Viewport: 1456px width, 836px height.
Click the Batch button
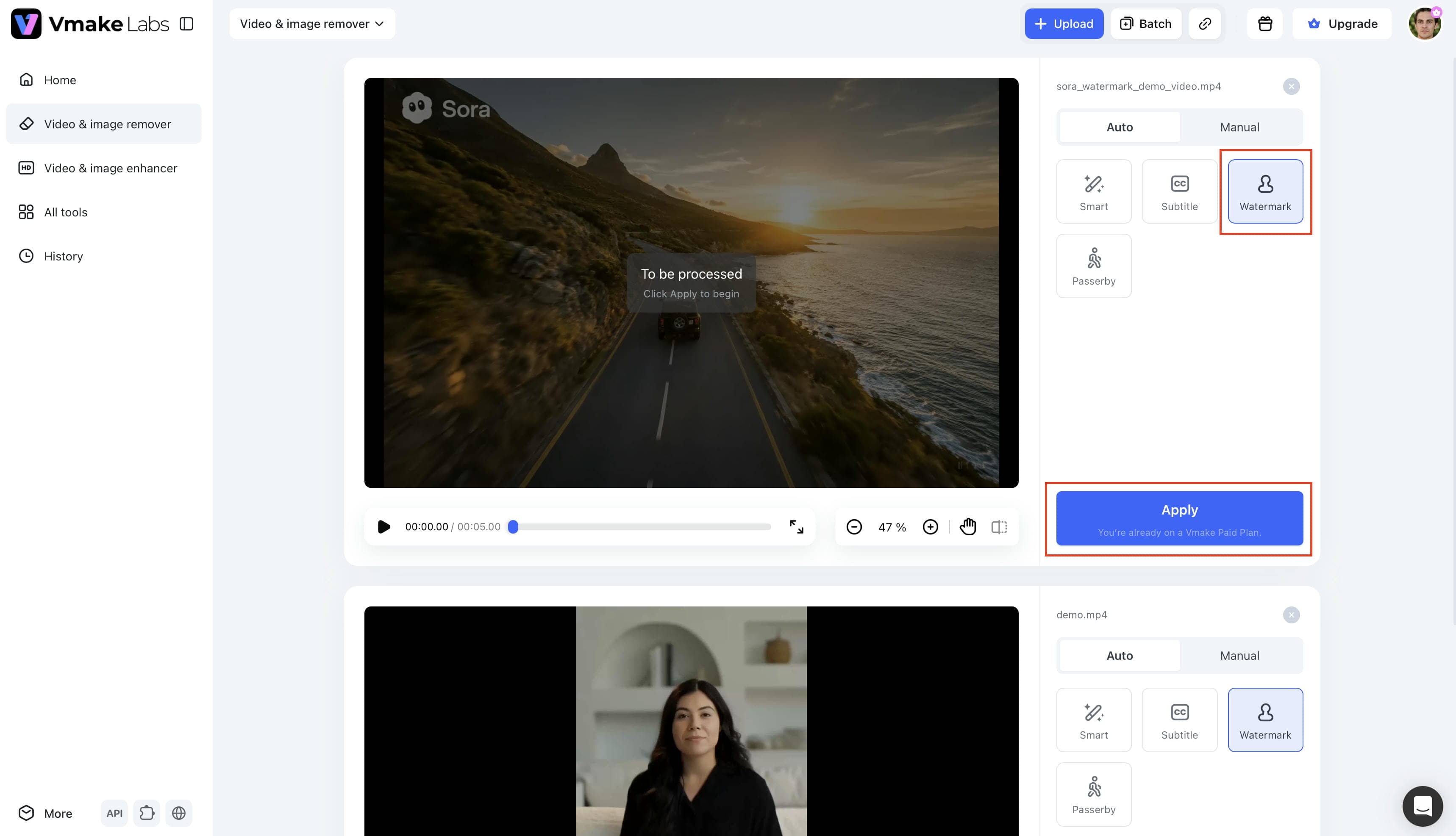(x=1146, y=24)
